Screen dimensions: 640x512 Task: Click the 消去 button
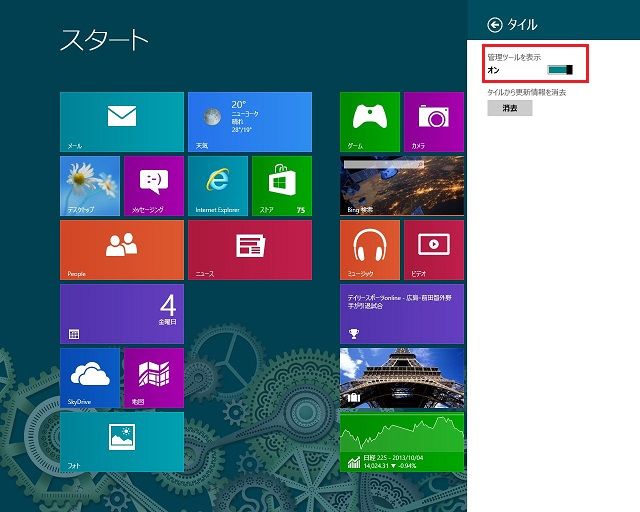[510, 108]
